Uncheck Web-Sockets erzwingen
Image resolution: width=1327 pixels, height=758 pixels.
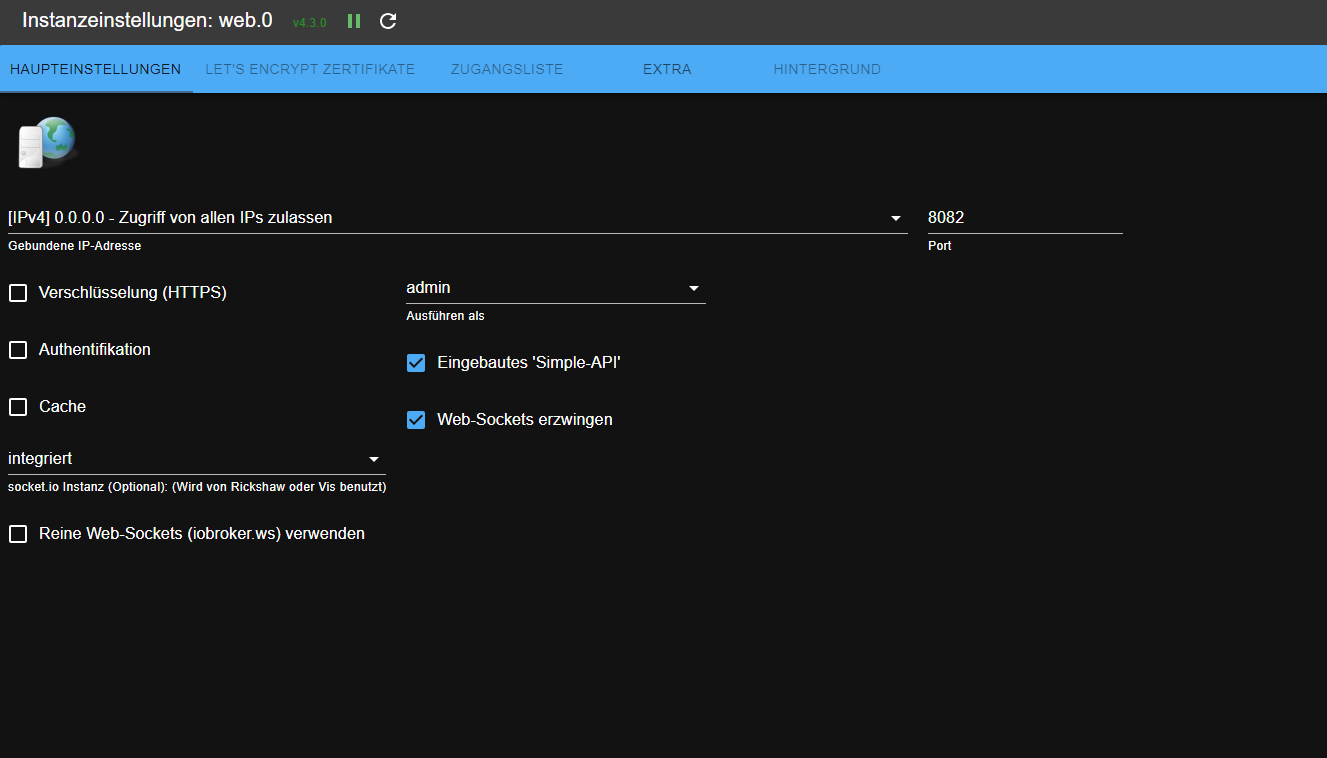tap(416, 420)
